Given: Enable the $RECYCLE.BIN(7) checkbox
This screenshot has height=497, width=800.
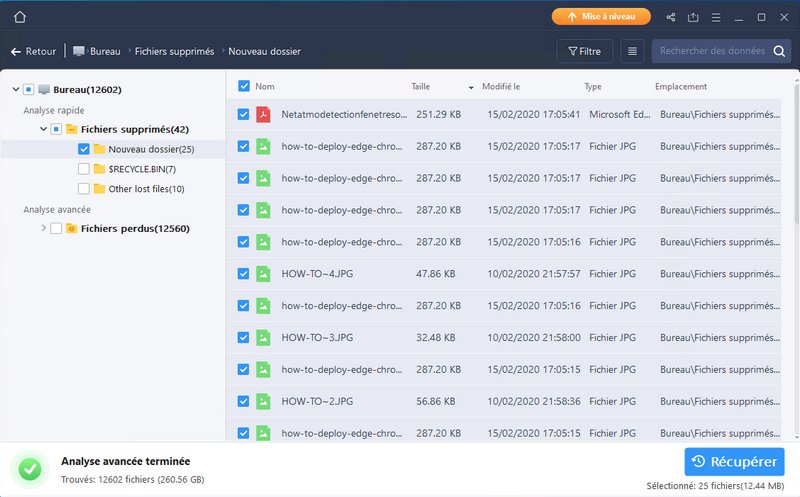Looking at the screenshot, I should point(84,169).
